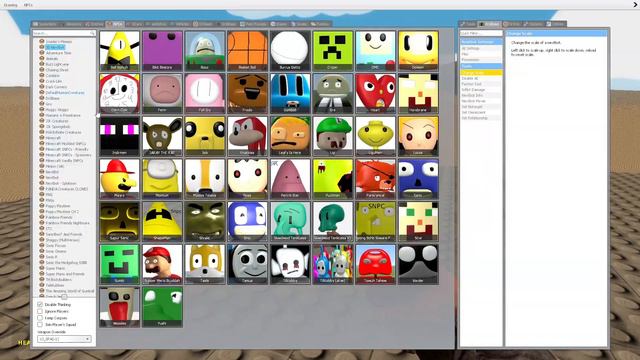Select the blue Sonic-like face with white teeth

click(247, 221)
